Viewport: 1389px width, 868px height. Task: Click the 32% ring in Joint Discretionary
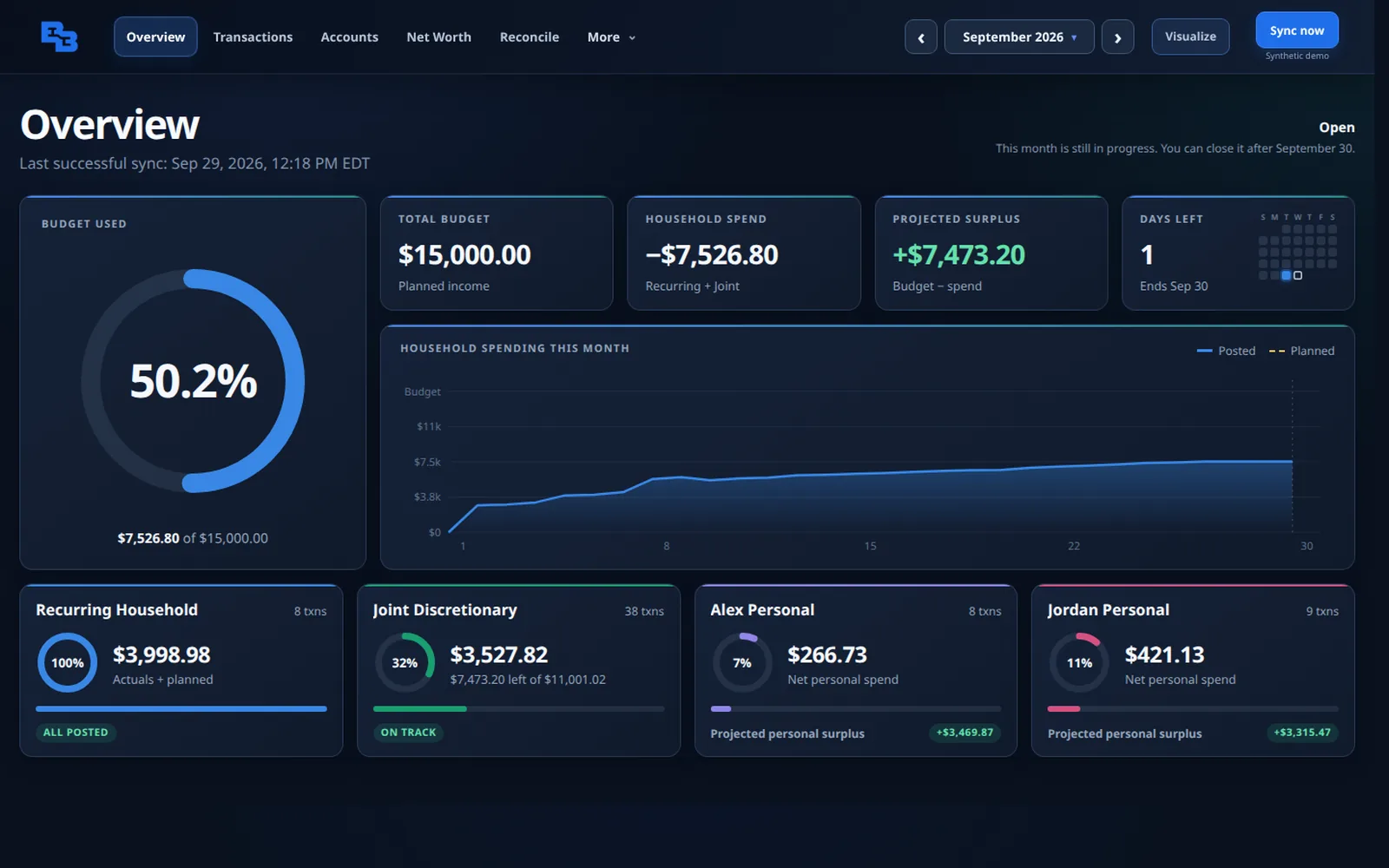pyautogui.click(x=405, y=662)
